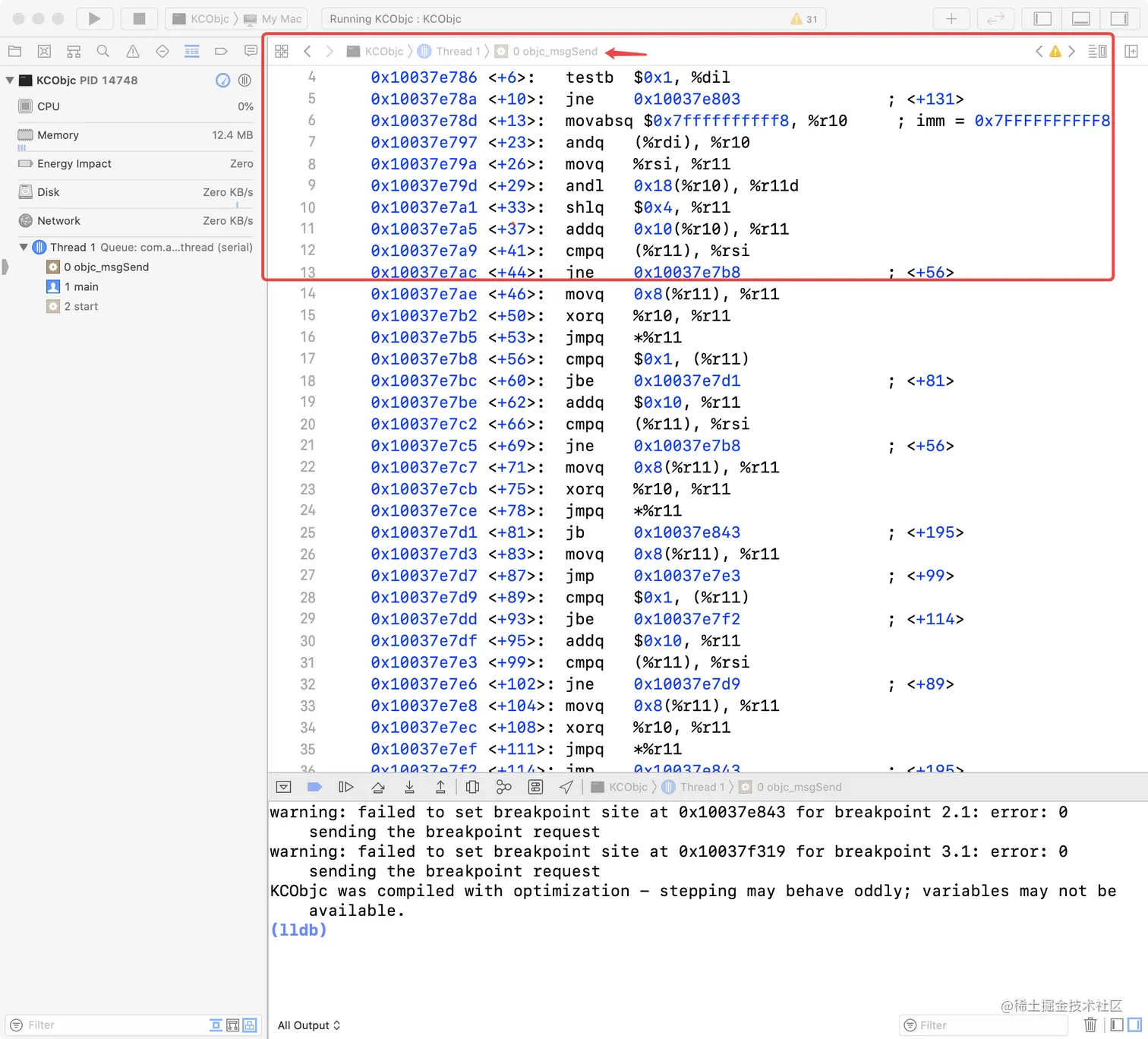This screenshot has width=1148, height=1039.
Task: Click the debug gauge options icon
Action: point(222,81)
